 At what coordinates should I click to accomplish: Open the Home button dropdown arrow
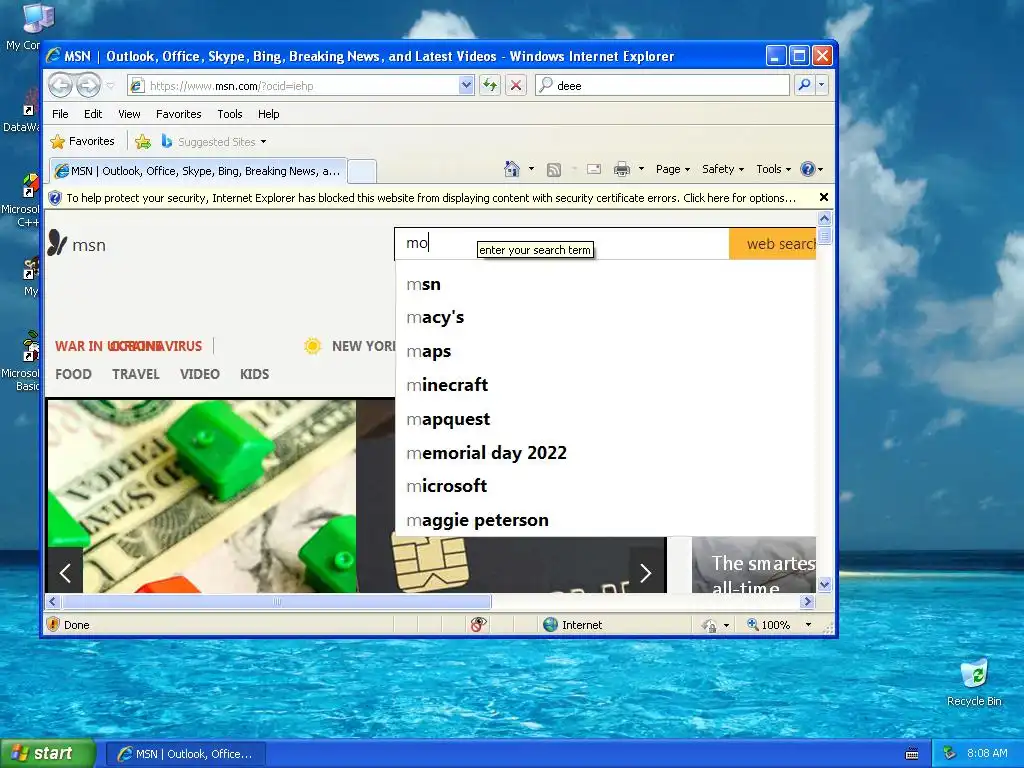(x=531, y=169)
